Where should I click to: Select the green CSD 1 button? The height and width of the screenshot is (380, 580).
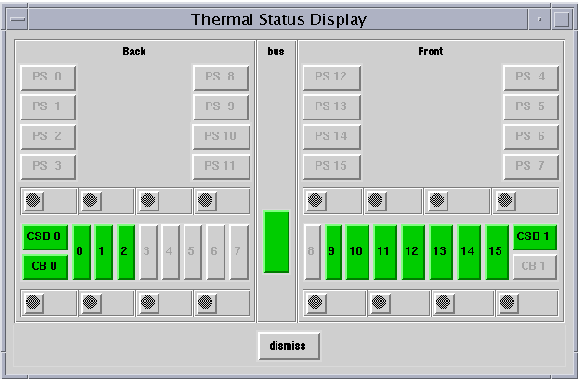(535, 237)
